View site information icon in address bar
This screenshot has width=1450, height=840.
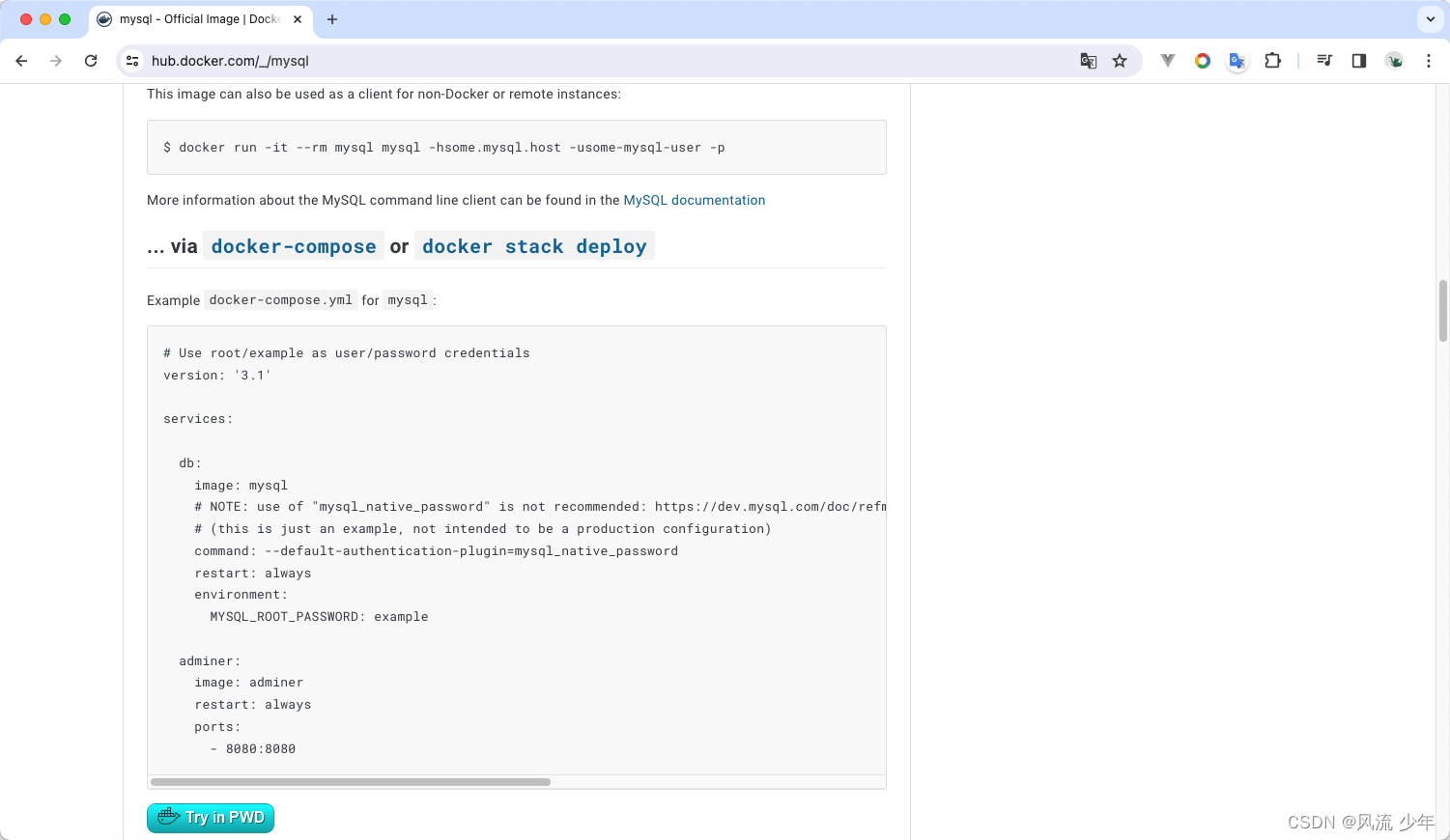click(x=133, y=61)
